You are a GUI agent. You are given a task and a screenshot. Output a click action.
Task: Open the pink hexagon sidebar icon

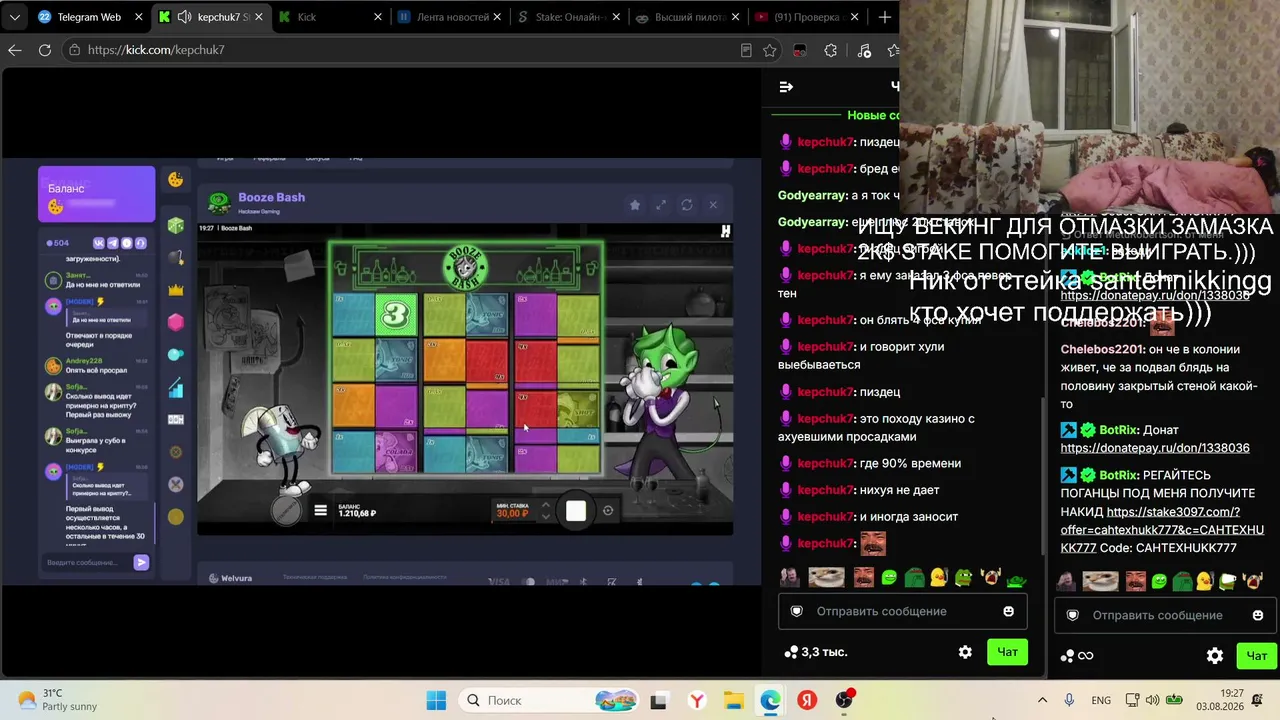pyautogui.click(x=176, y=322)
